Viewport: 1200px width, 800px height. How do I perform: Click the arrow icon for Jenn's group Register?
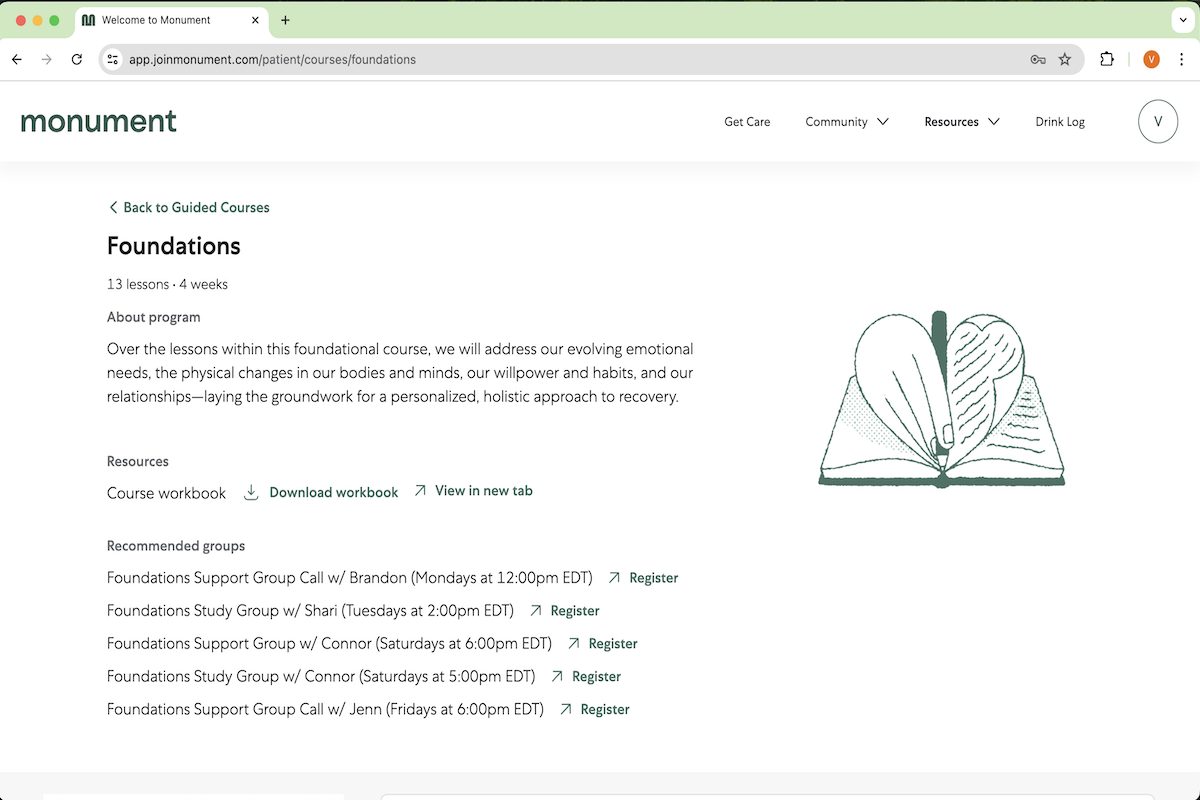tap(566, 709)
